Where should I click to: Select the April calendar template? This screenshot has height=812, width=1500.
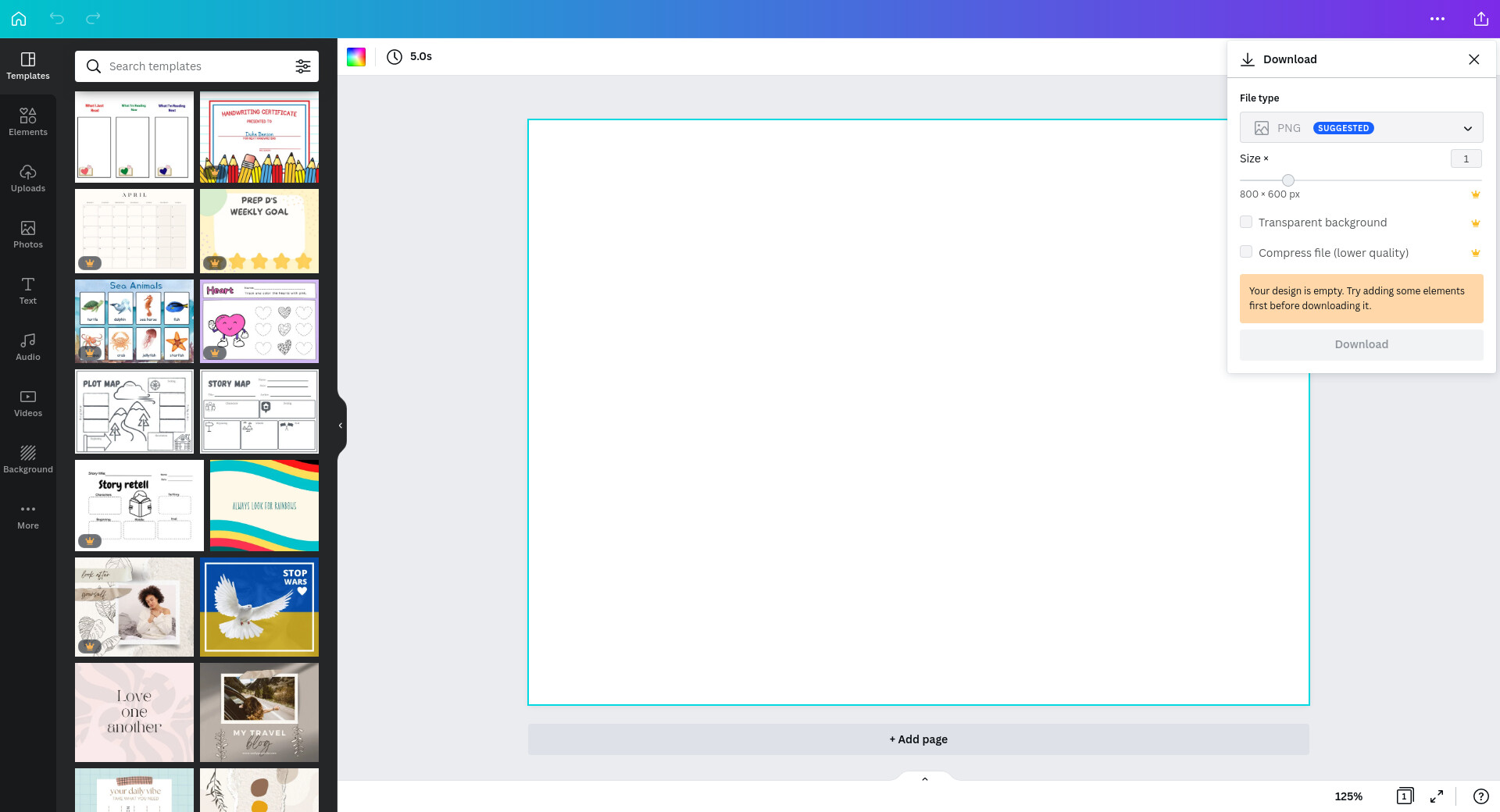click(x=134, y=231)
